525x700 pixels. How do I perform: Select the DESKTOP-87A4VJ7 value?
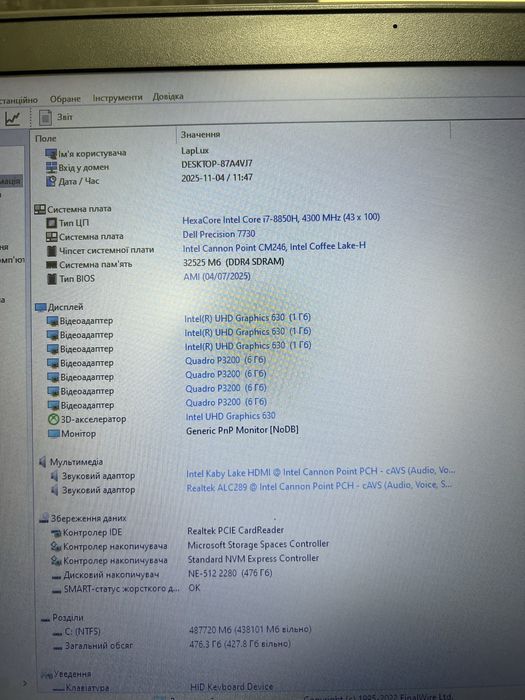click(x=217, y=164)
